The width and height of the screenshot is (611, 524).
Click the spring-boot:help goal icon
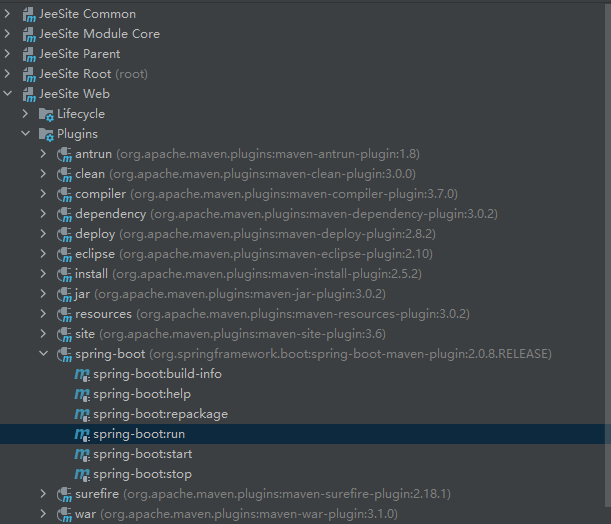tap(82, 394)
